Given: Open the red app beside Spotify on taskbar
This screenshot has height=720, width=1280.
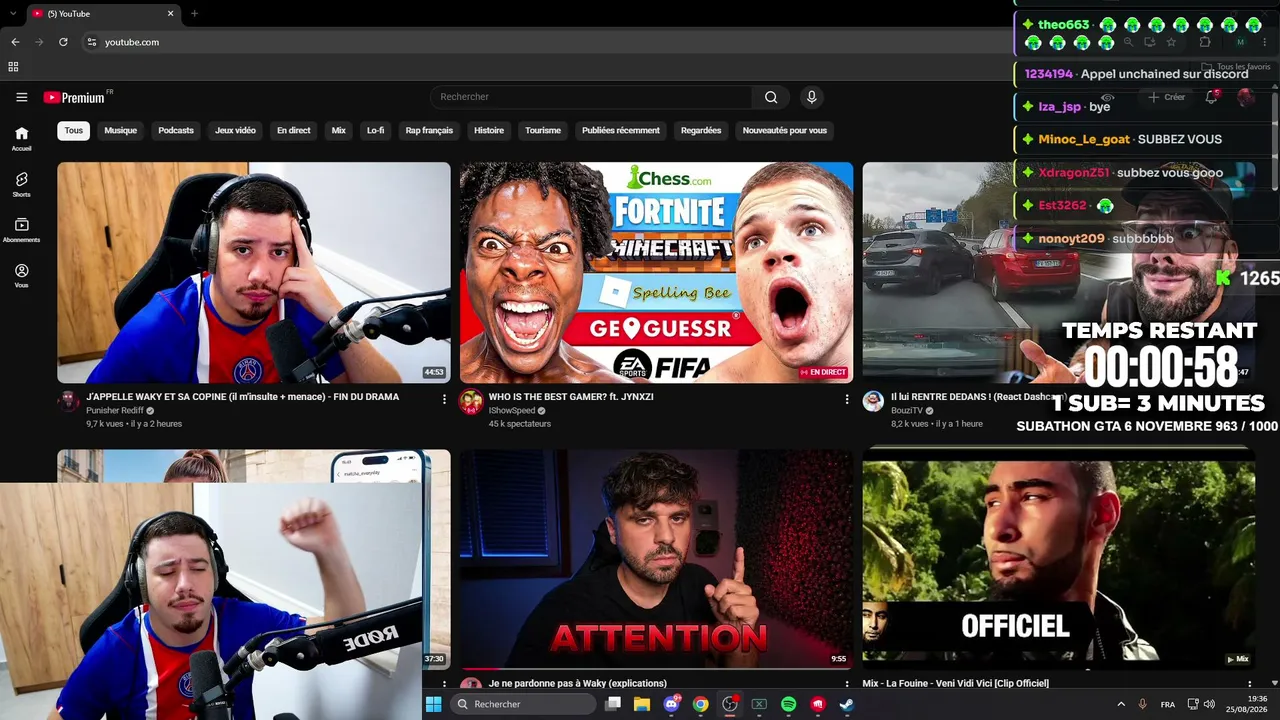Looking at the screenshot, I should point(817,704).
